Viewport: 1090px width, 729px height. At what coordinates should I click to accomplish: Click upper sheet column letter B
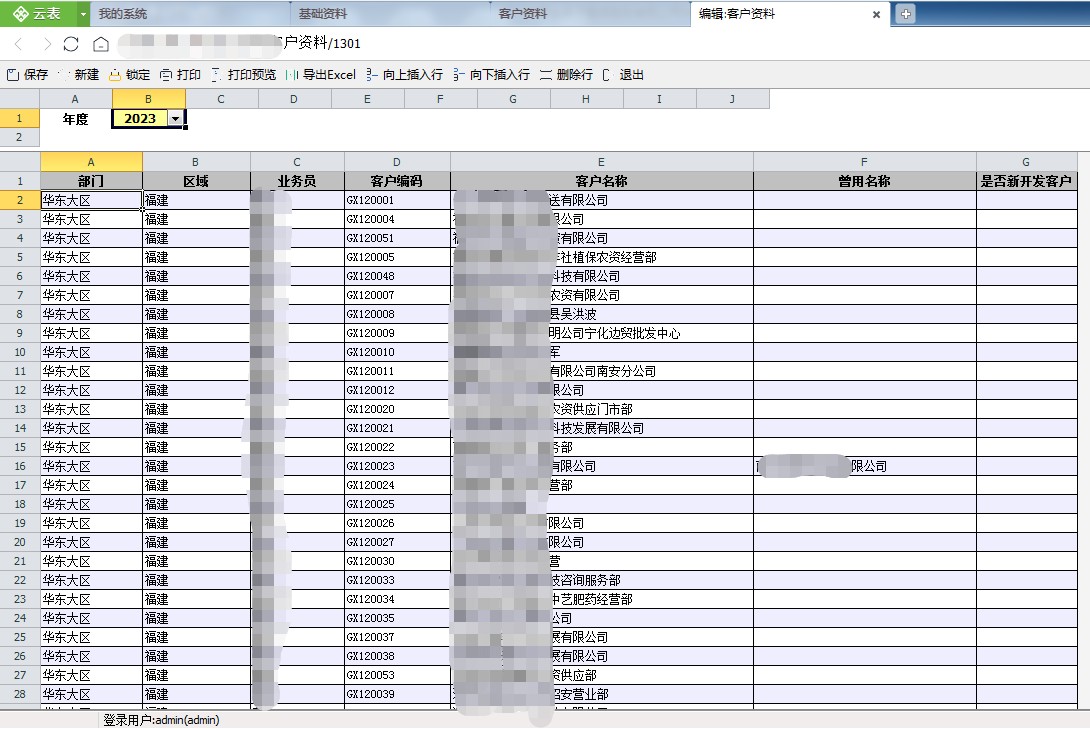pyautogui.click(x=148, y=99)
